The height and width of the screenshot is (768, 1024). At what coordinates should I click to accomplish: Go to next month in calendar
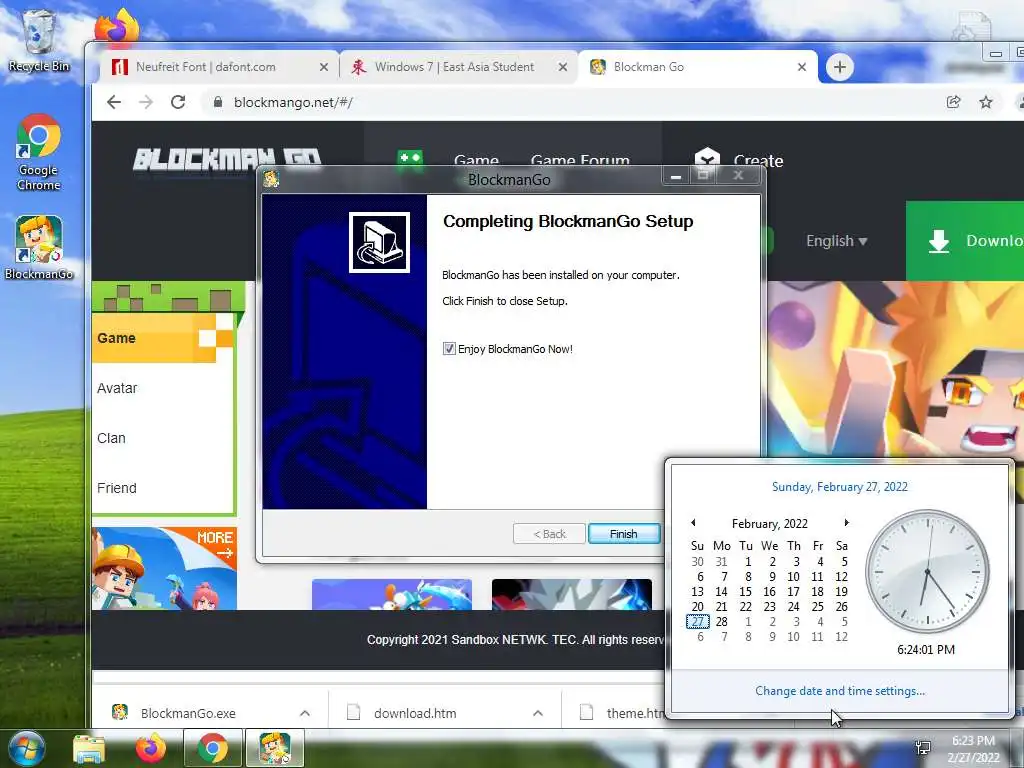pyautogui.click(x=846, y=522)
